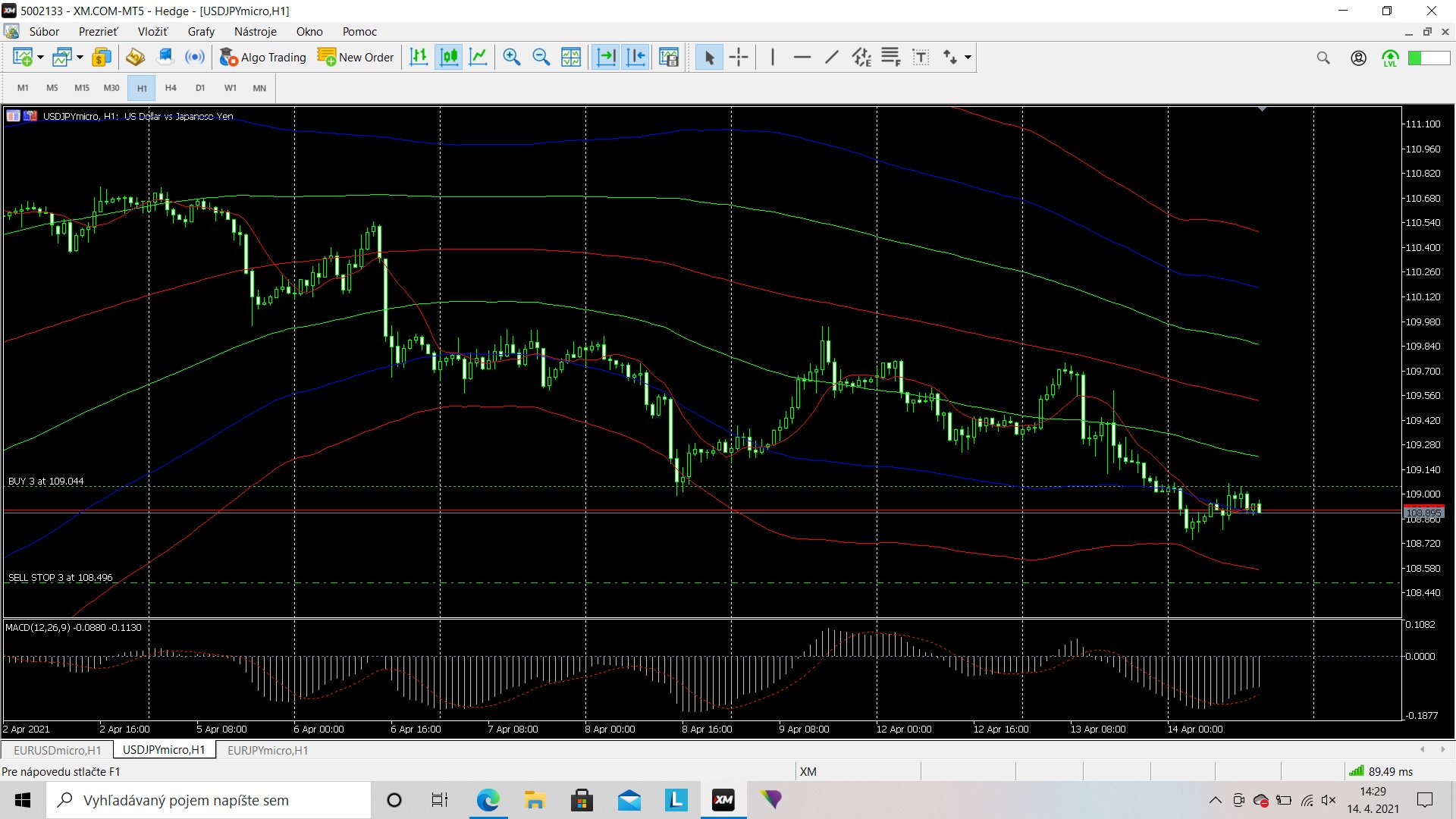This screenshot has height=819, width=1456.
Task: Click the New Order button
Action: (356, 57)
